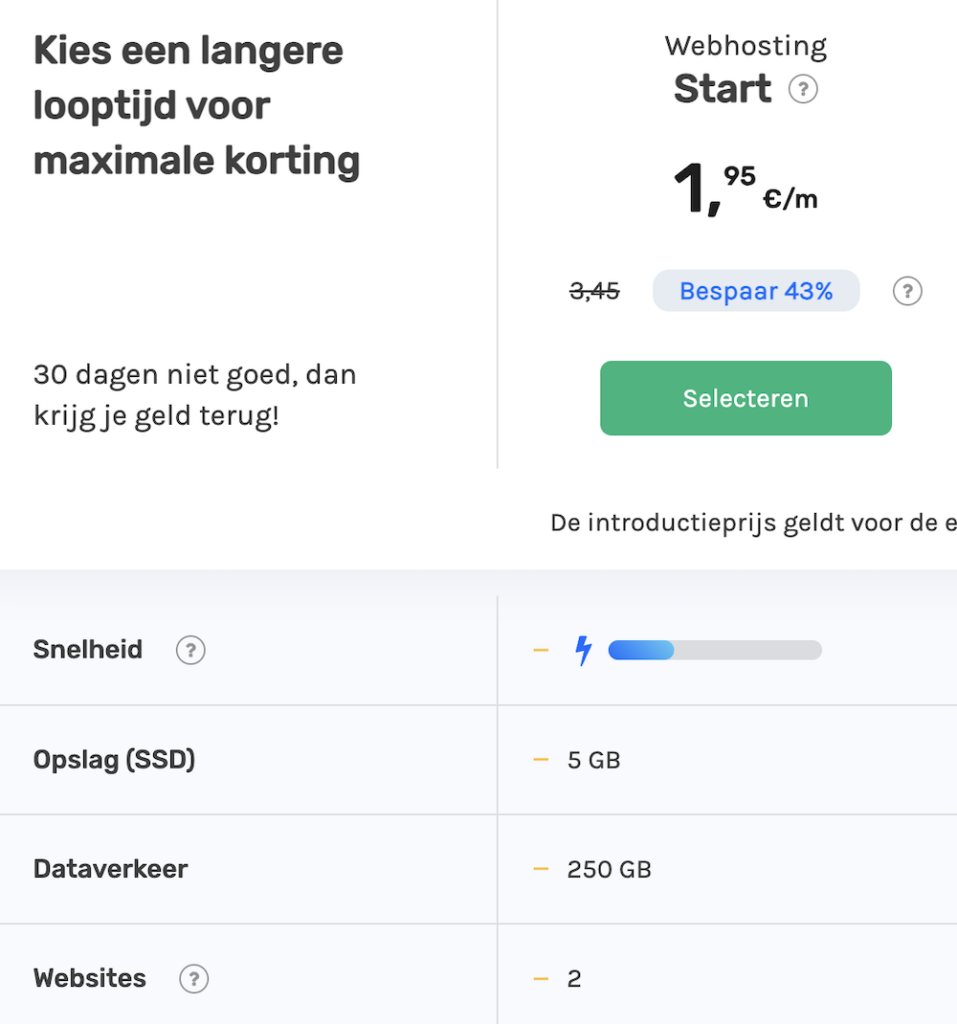This screenshot has width=957, height=1024.
Task: Click the help icon next to Start
Action: click(803, 90)
